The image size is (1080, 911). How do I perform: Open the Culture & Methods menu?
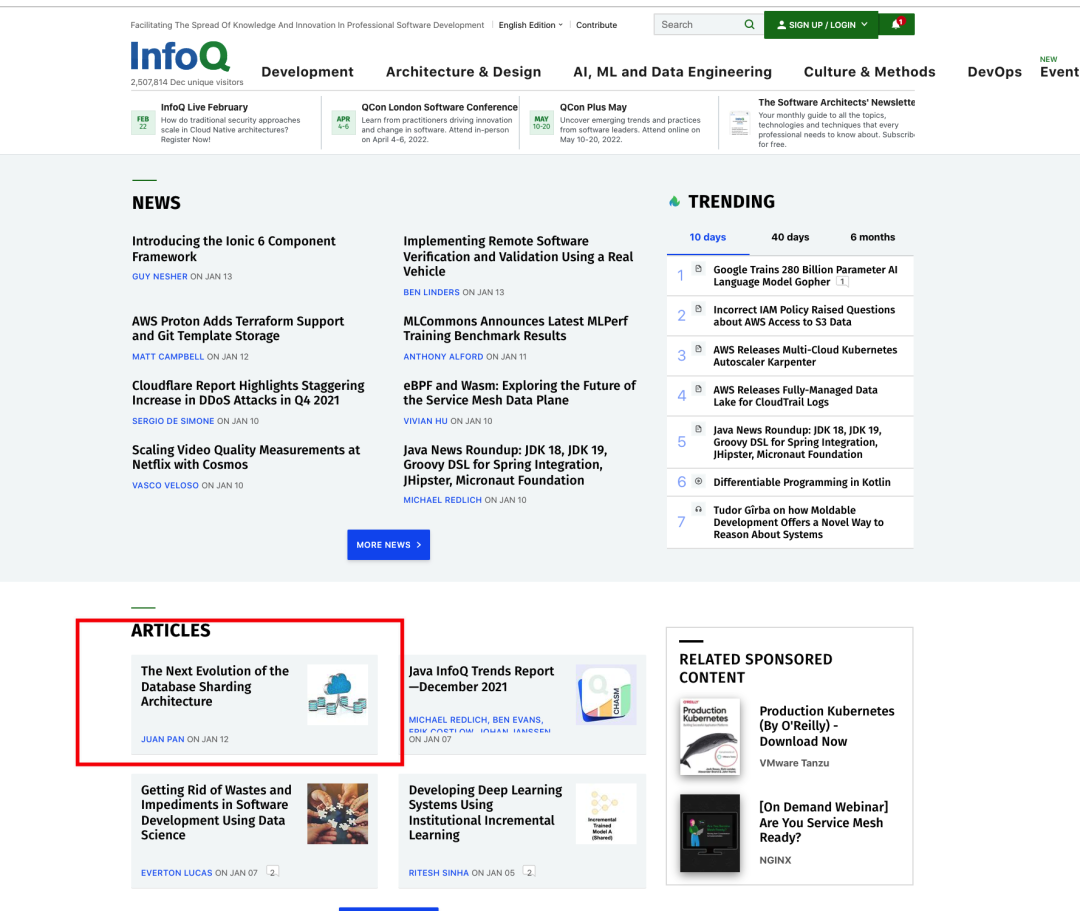(869, 72)
